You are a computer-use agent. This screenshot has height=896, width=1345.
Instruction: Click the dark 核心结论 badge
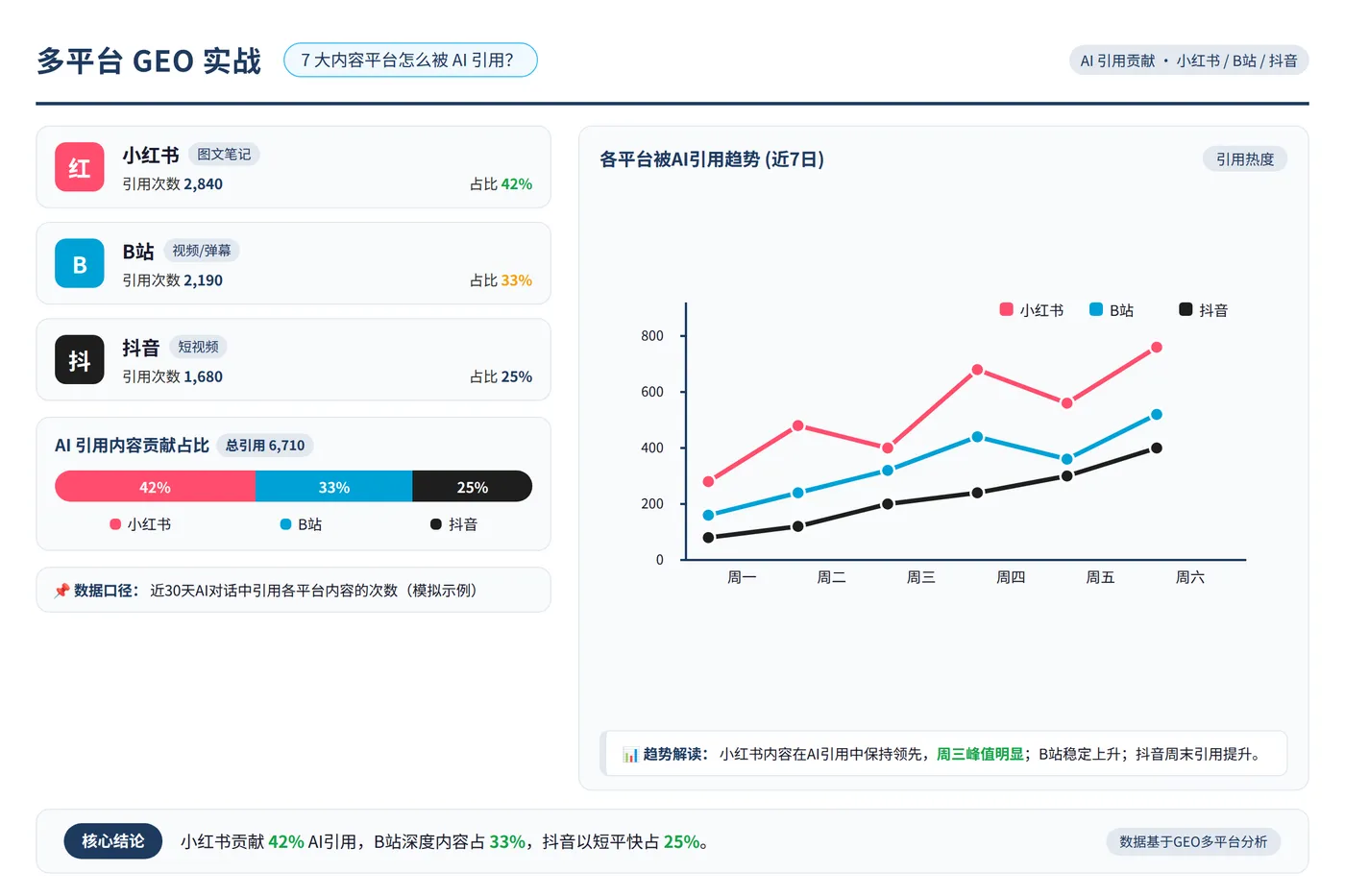pos(113,841)
